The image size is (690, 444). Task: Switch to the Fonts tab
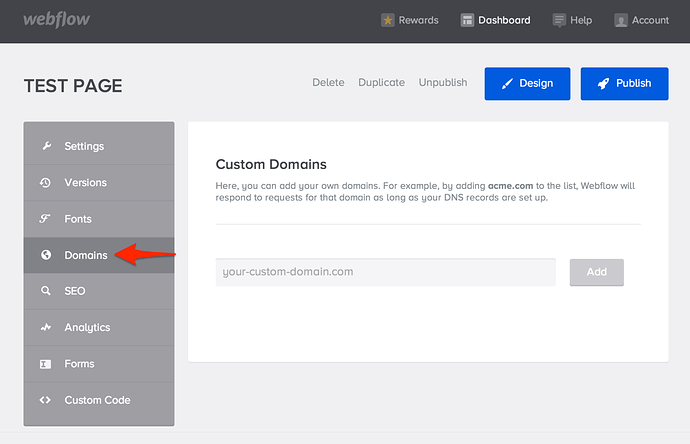coord(99,219)
